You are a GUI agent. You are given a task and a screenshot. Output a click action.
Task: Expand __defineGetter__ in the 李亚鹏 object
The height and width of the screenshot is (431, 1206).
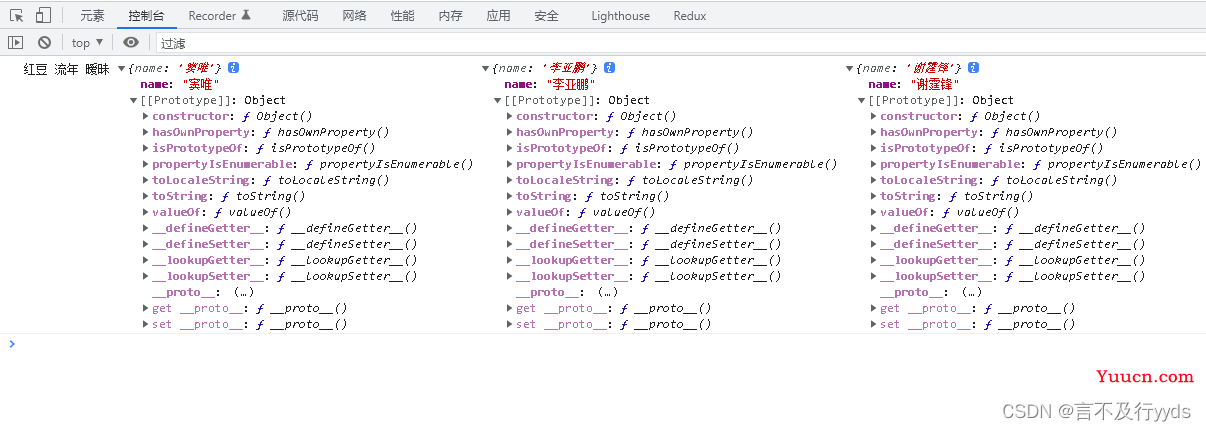click(x=510, y=228)
